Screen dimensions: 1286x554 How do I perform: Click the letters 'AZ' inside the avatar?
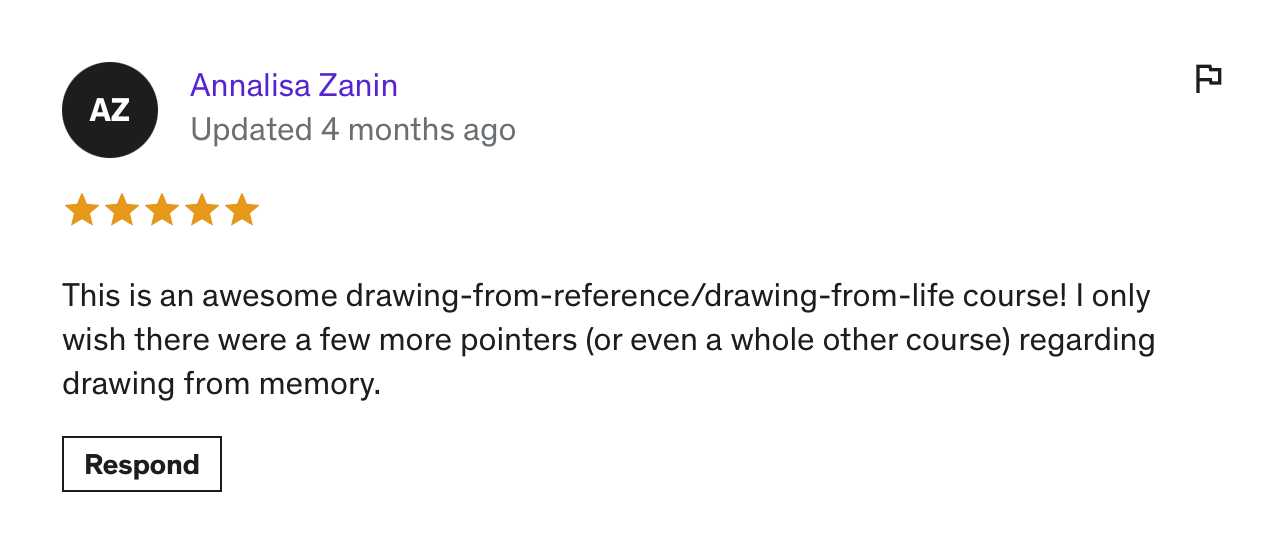(x=110, y=110)
